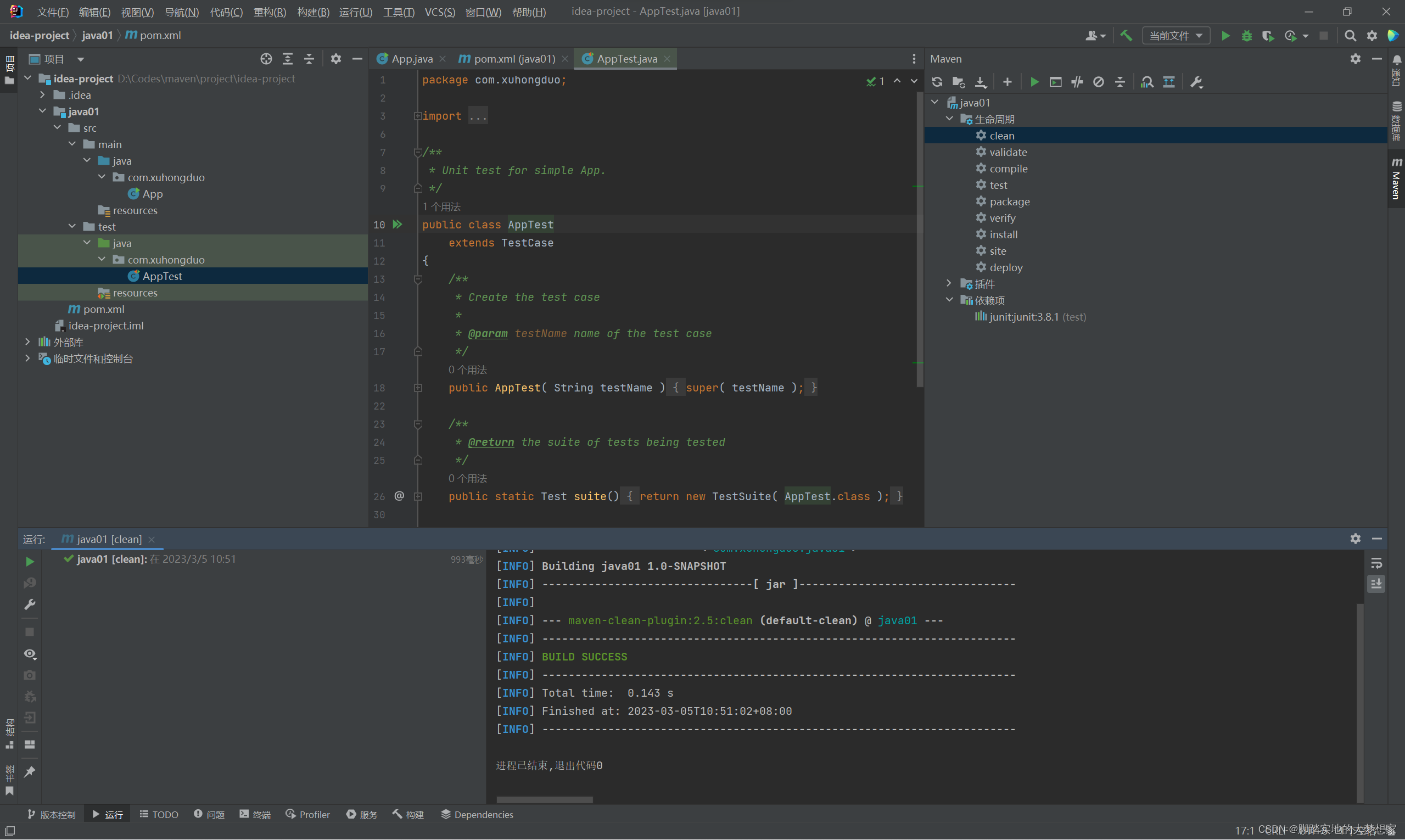
Task: Open IDE settings gear in top toolbar
Action: coord(1372,36)
